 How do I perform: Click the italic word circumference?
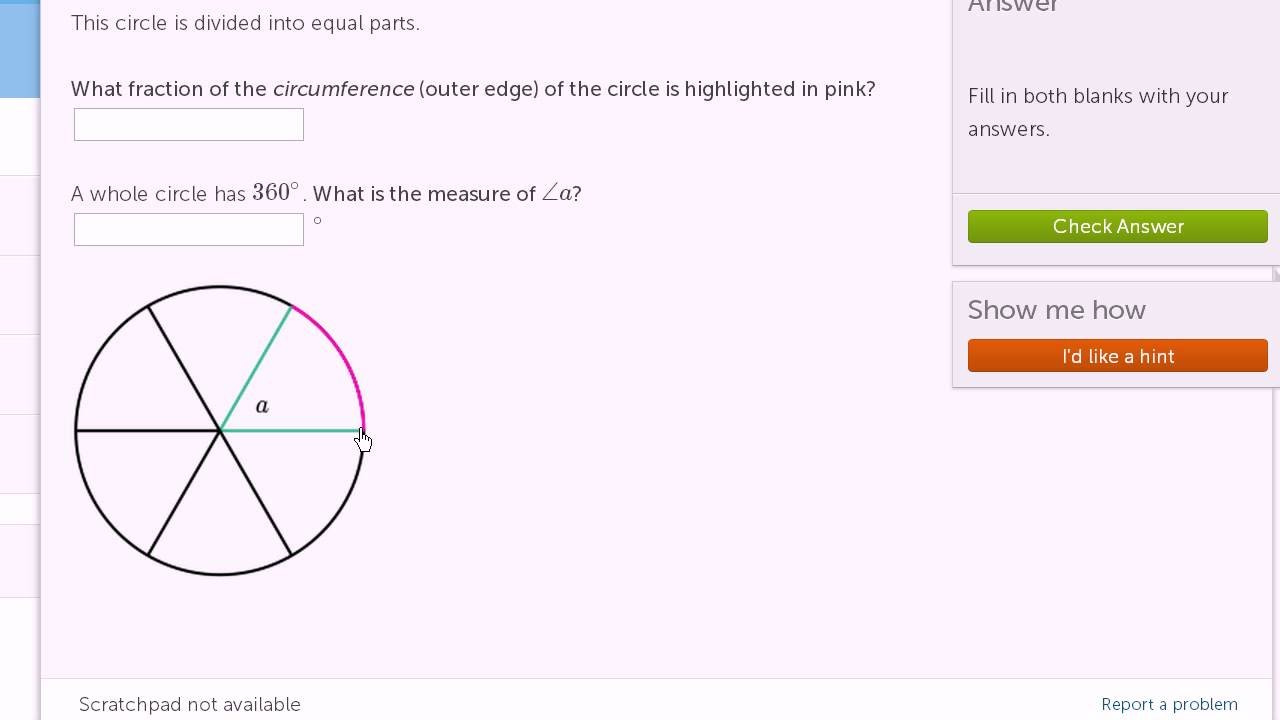point(343,89)
